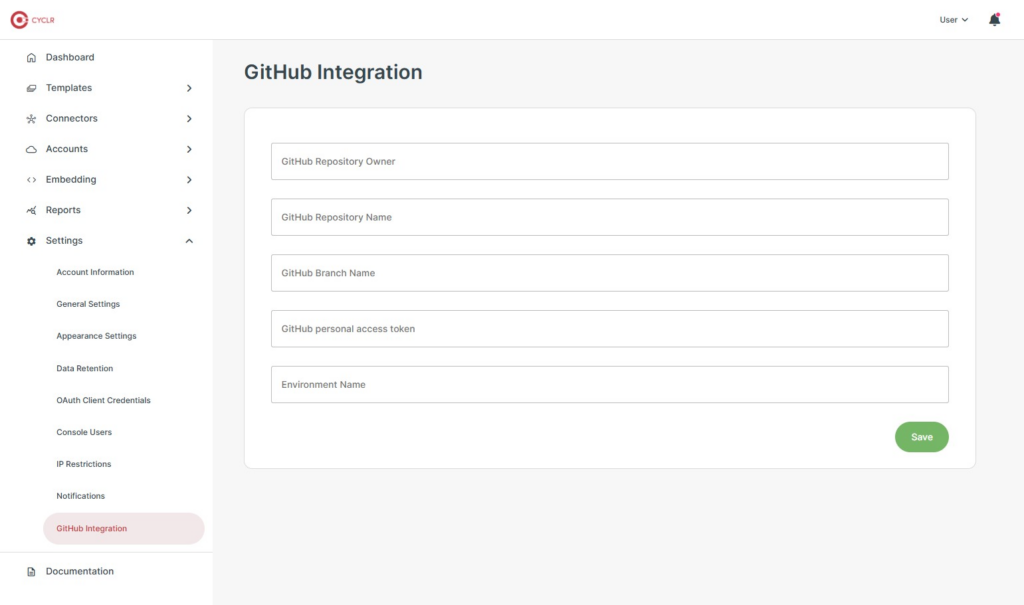The height and width of the screenshot is (605, 1024).
Task: Expand the Connectors chevron
Action: click(x=189, y=119)
